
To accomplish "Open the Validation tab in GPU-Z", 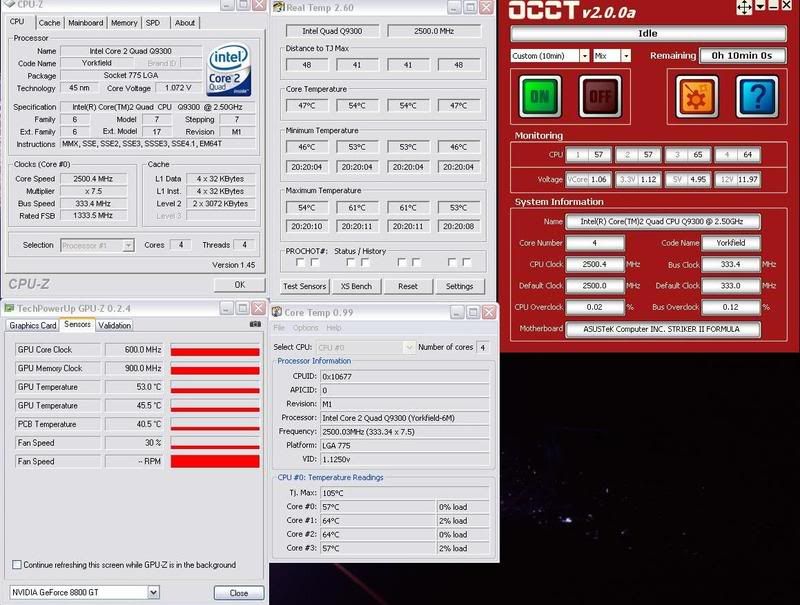I will (x=114, y=325).
